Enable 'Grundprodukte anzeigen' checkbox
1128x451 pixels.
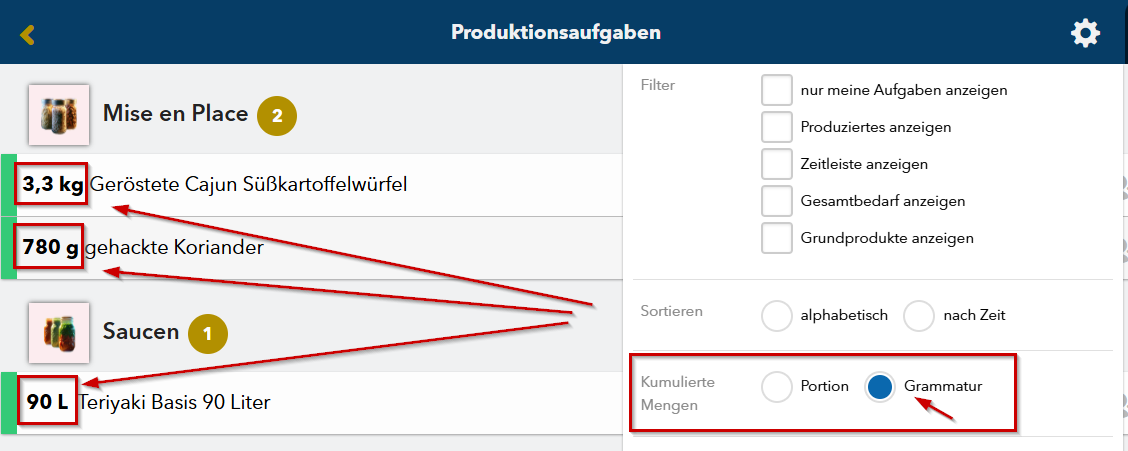coord(777,238)
